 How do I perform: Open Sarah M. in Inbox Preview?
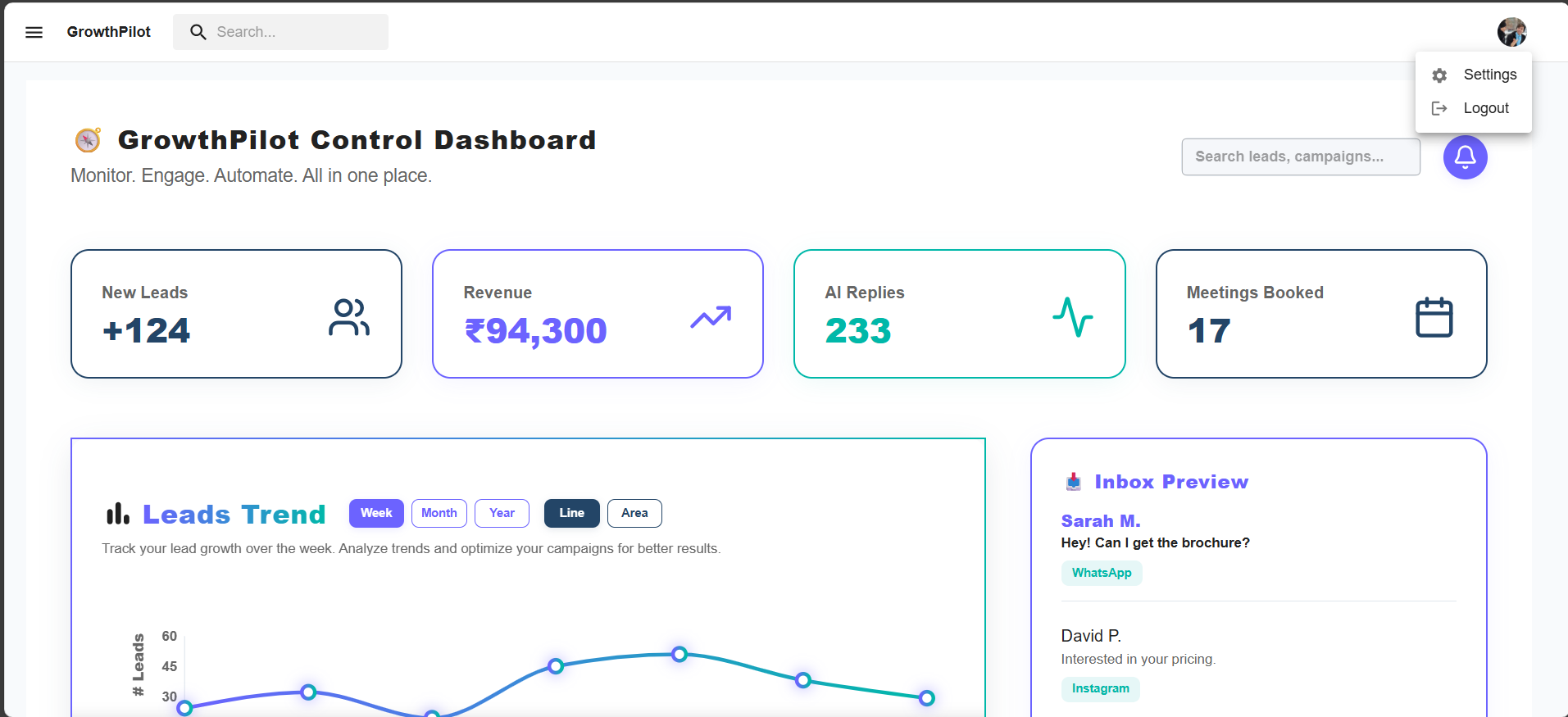(1101, 521)
